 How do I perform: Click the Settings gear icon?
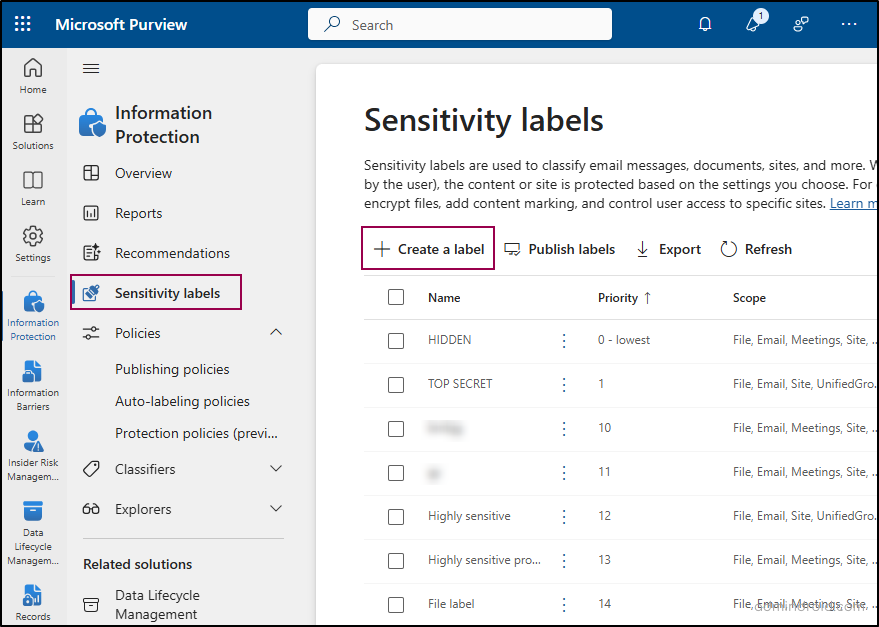pyautogui.click(x=33, y=243)
